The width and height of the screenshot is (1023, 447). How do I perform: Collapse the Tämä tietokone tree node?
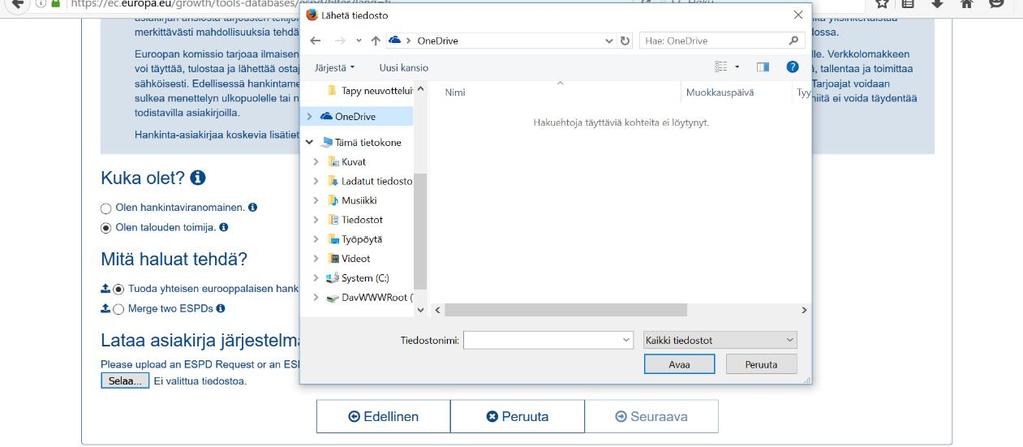[x=310, y=142]
